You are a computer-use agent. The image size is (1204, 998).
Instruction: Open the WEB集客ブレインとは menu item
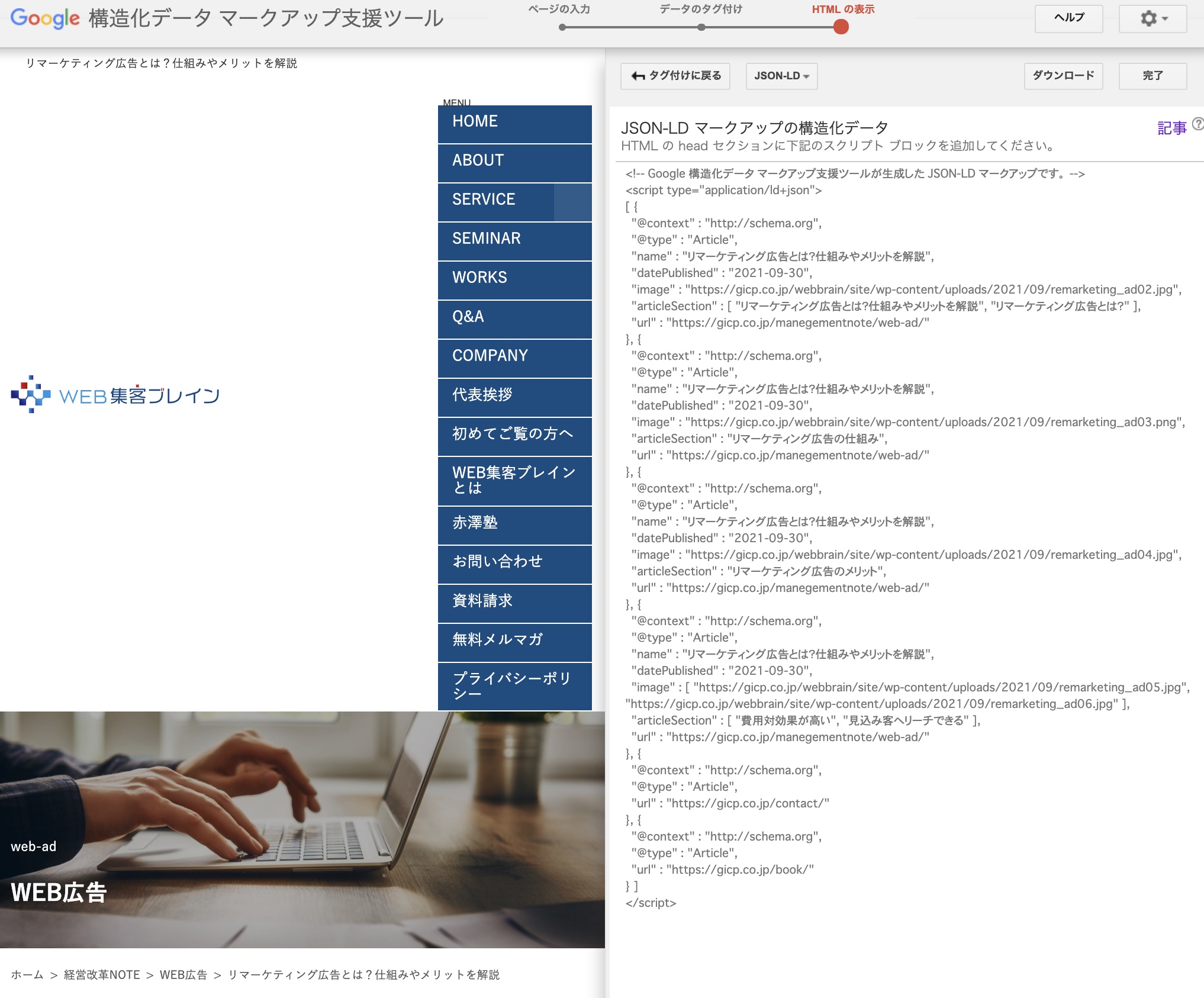(x=515, y=481)
